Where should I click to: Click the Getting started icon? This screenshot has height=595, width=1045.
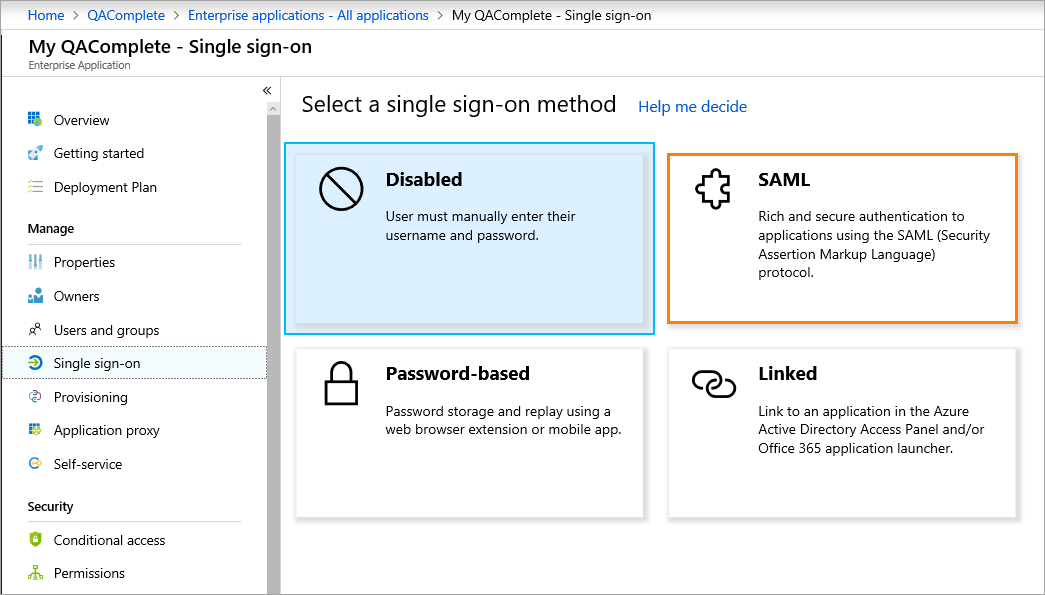(35, 153)
